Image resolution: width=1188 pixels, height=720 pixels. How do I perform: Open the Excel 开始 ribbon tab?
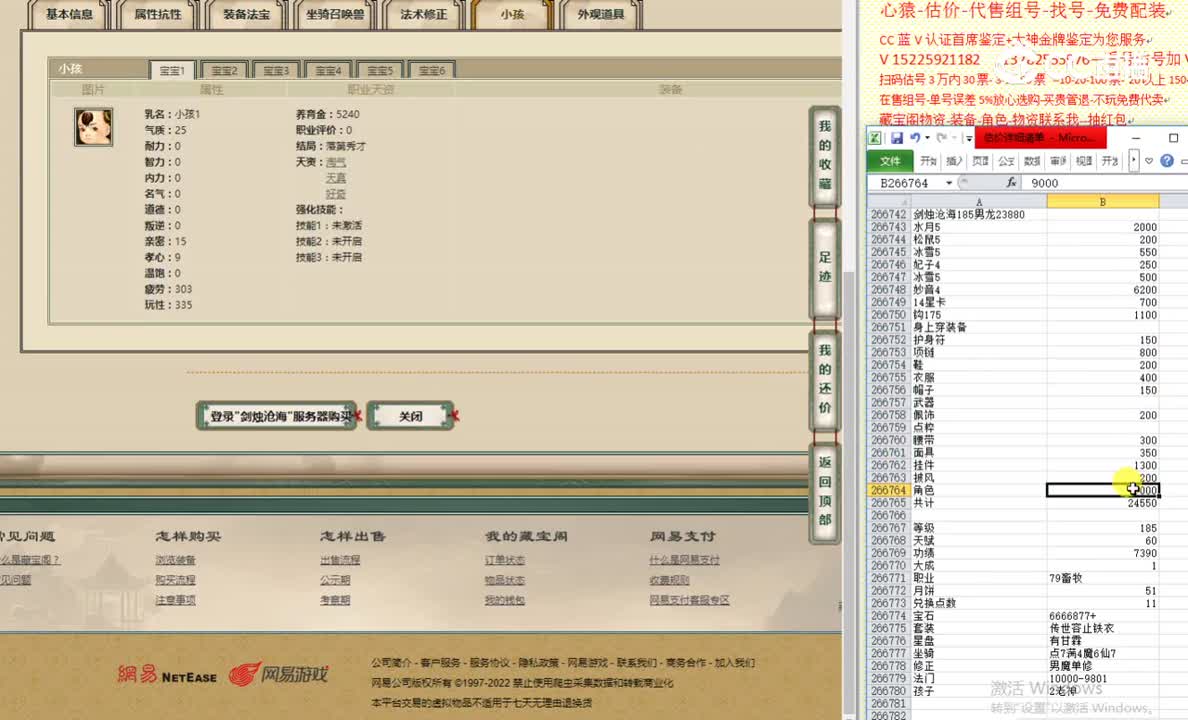coord(928,161)
